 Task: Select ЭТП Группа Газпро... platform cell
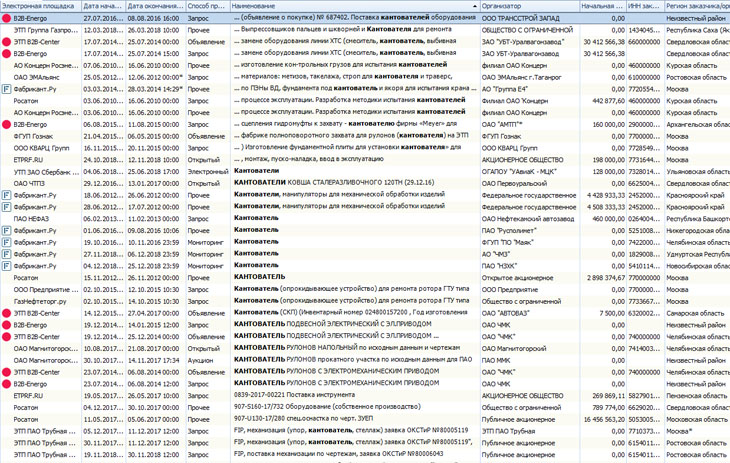[46, 30]
